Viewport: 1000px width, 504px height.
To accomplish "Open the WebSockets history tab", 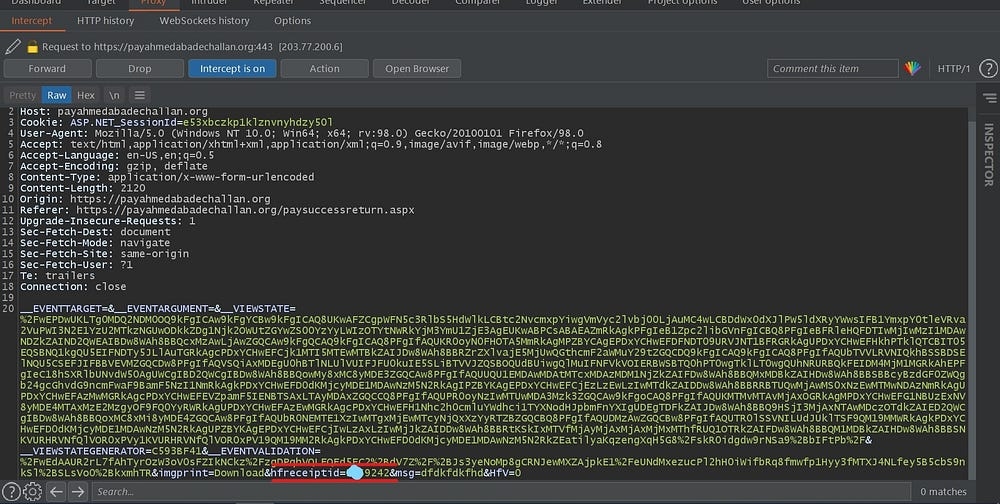I will click(204, 20).
